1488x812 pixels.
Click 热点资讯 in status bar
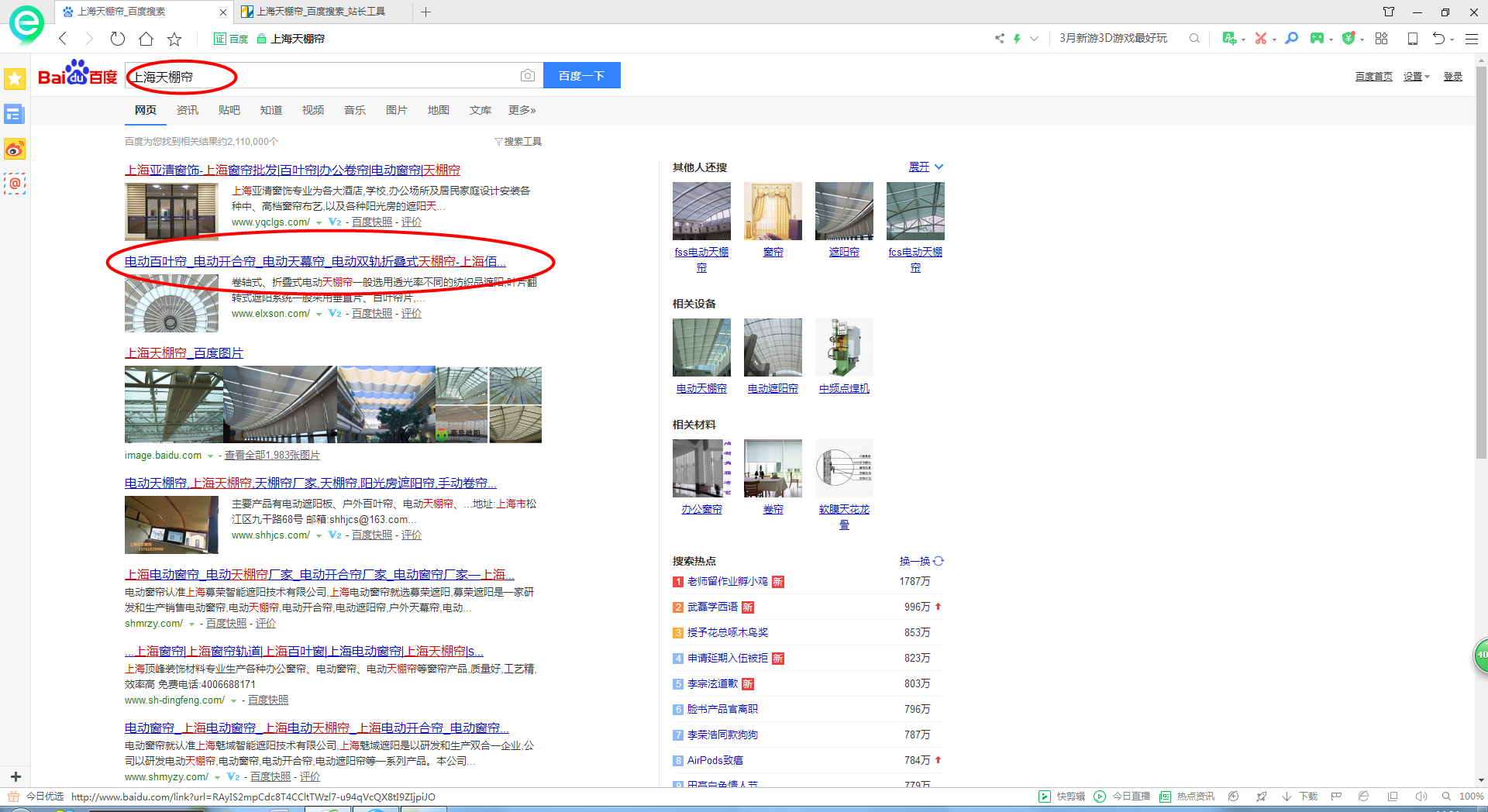1187,797
